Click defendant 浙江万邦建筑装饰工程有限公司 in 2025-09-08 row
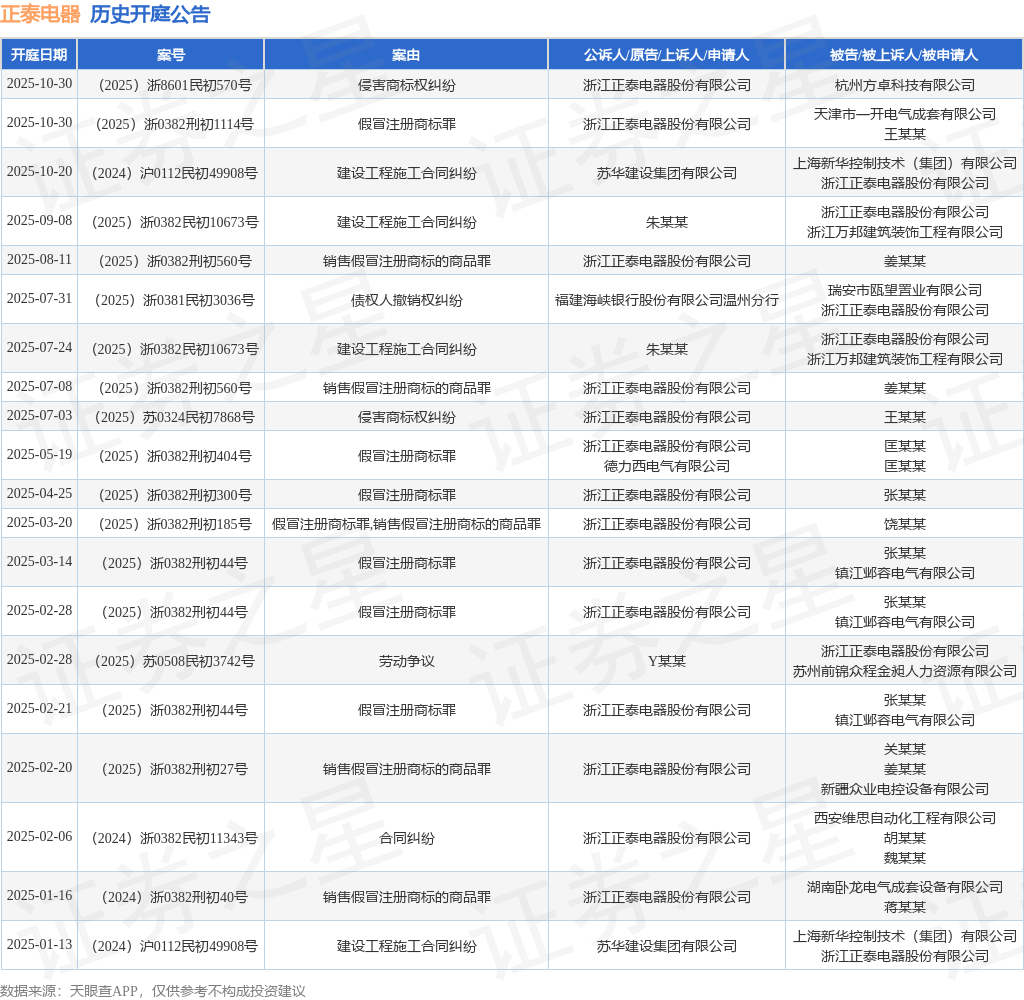This screenshot has width=1024, height=1000. pos(904,233)
